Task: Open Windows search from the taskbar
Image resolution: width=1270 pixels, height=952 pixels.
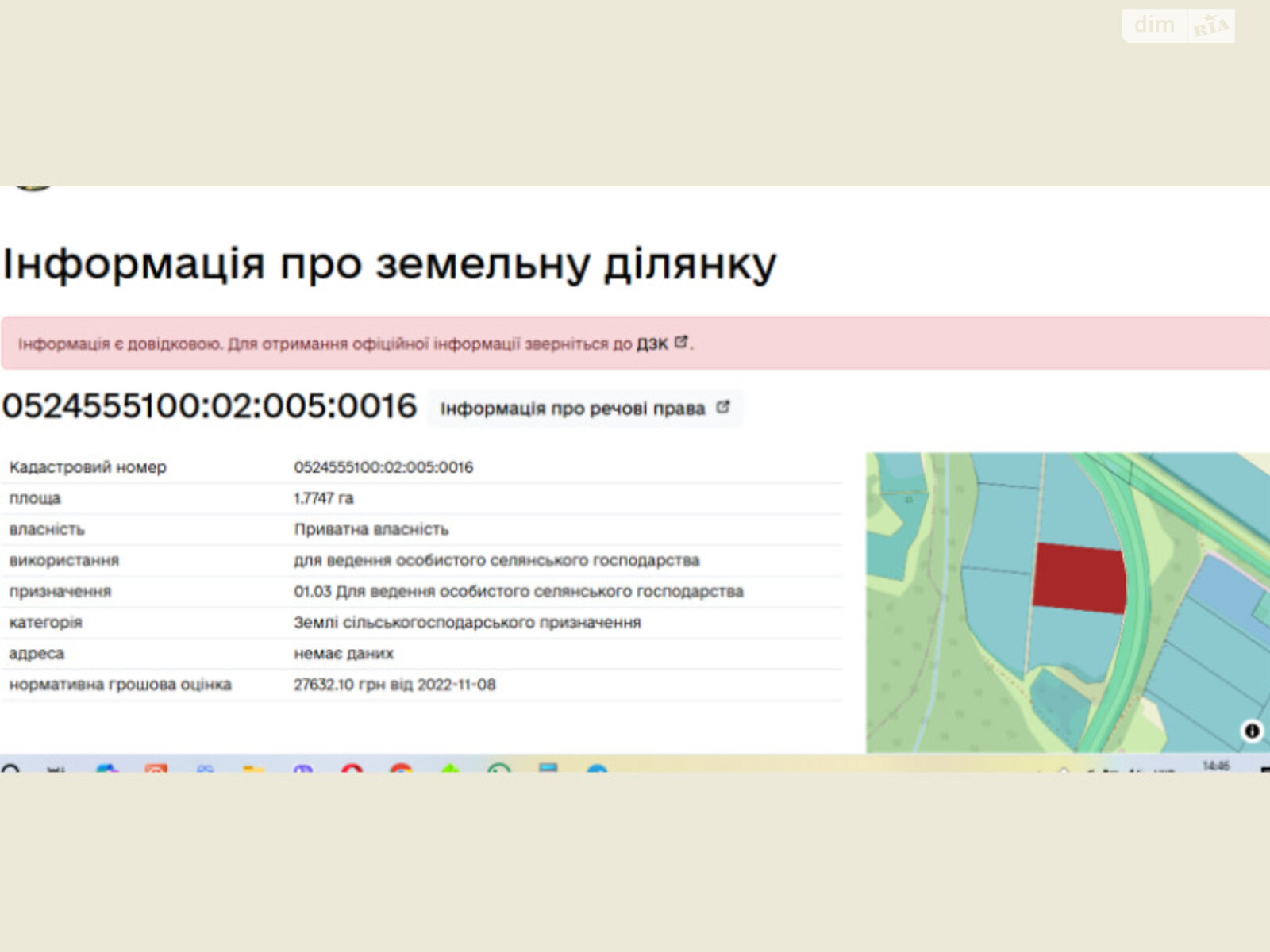Action: 12,766
